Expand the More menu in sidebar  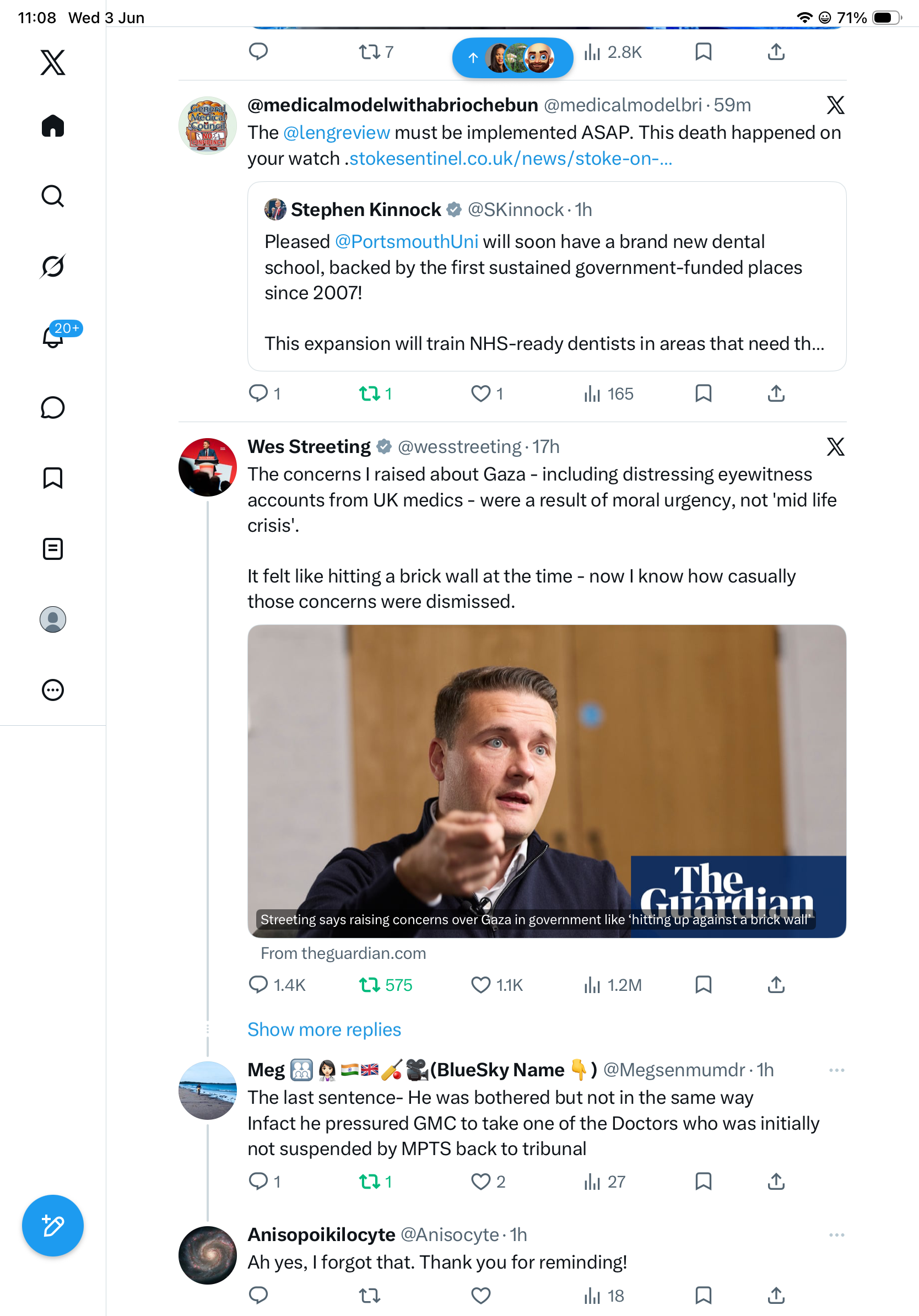click(53, 689)
